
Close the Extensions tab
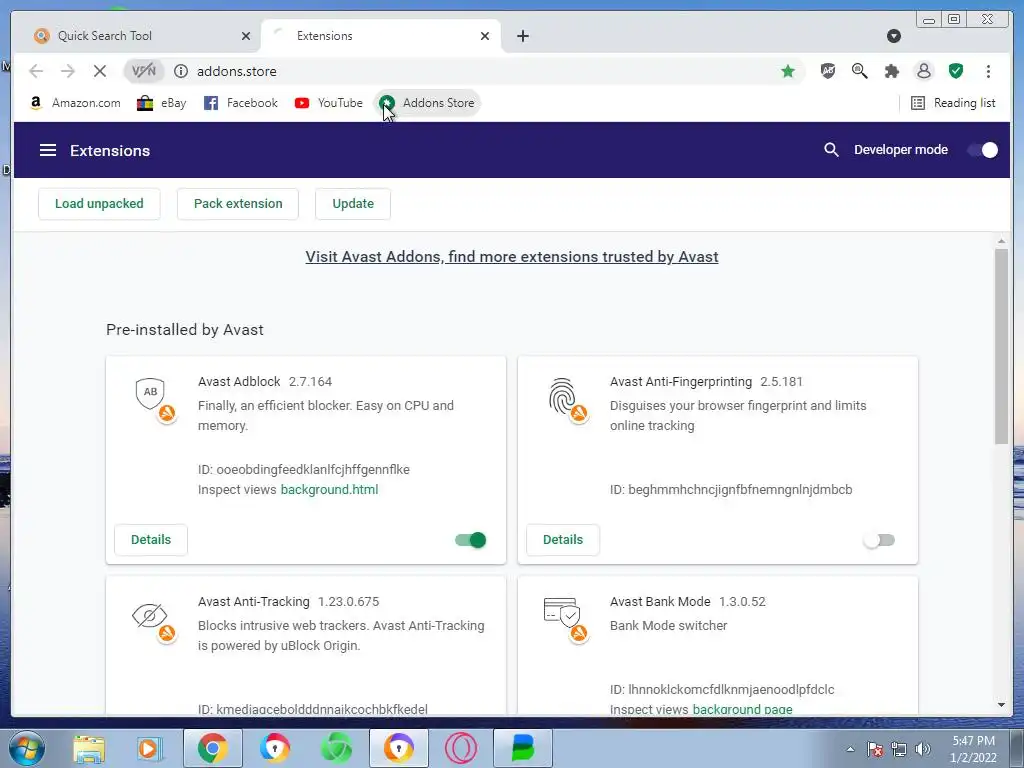click(485, 36)
